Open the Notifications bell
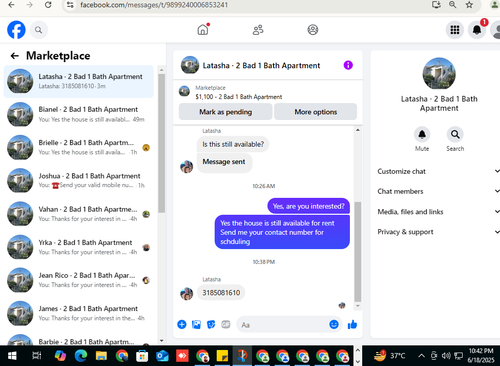Viewport: 500px width, 366px height. (477, 30)
